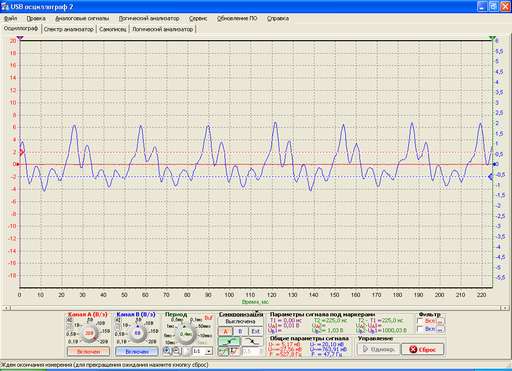Screen dimensions: 512x371
Task: Open settings button beside blue filter Вкл
Action: (x=441, y=330)
